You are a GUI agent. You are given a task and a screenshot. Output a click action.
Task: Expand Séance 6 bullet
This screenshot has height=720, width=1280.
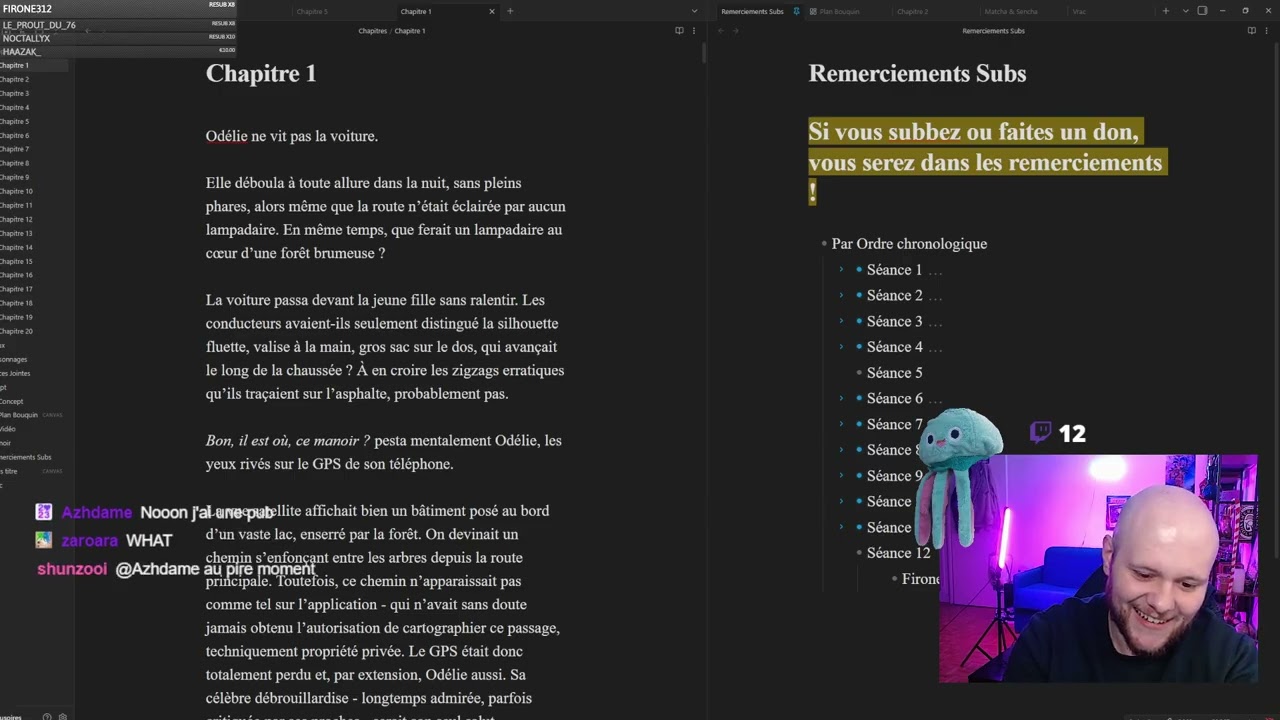[x=841, y=398]
